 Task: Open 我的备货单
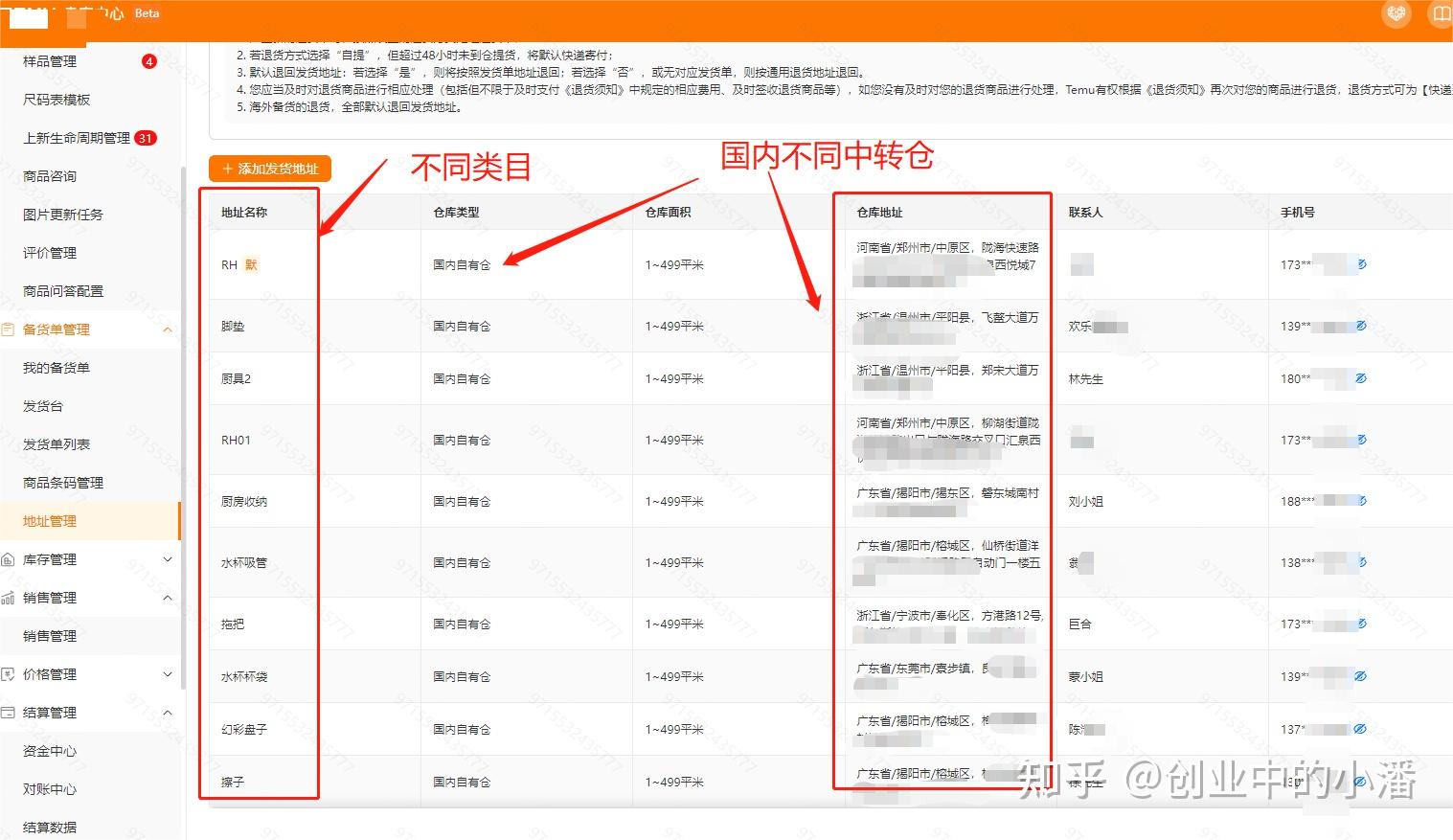(x=57, y=368)
